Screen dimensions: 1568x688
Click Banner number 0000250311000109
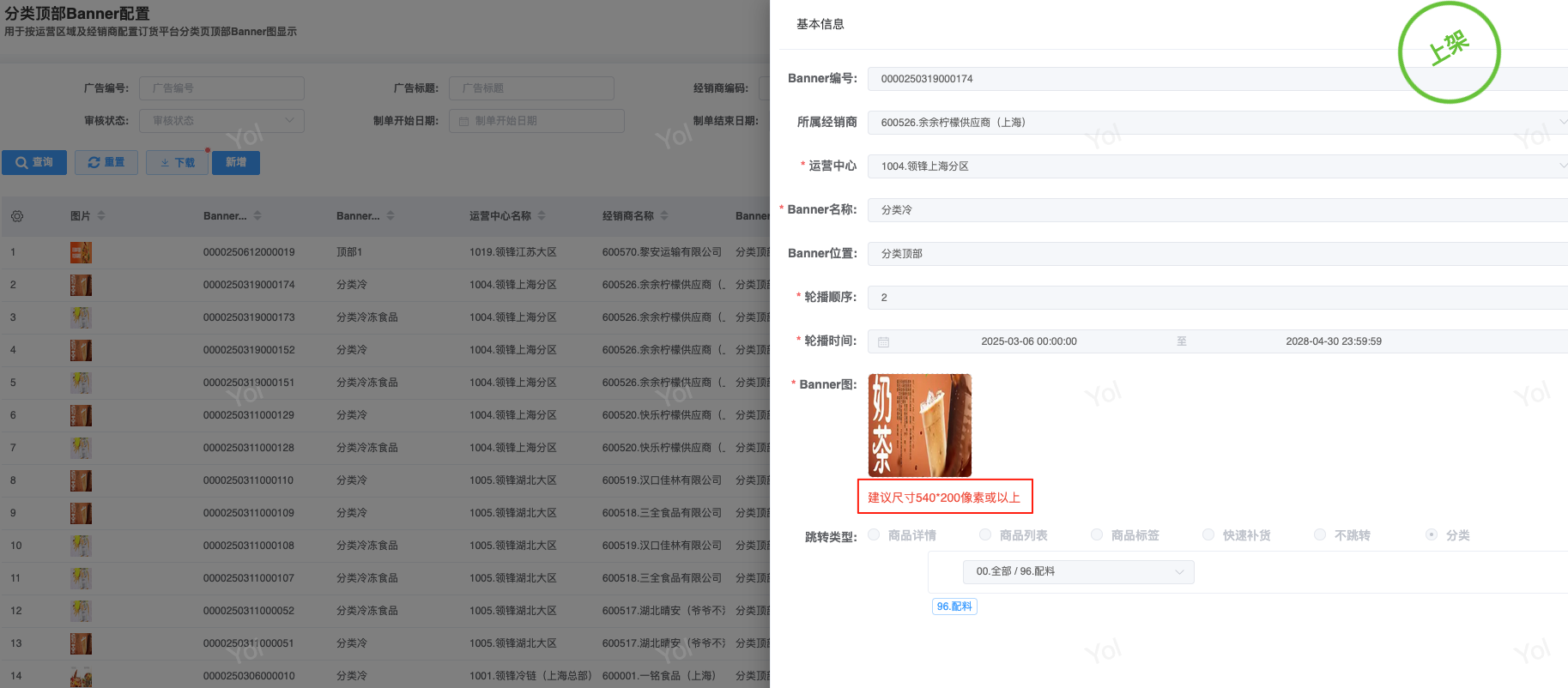pyautogui.click(x=249, y=513)
